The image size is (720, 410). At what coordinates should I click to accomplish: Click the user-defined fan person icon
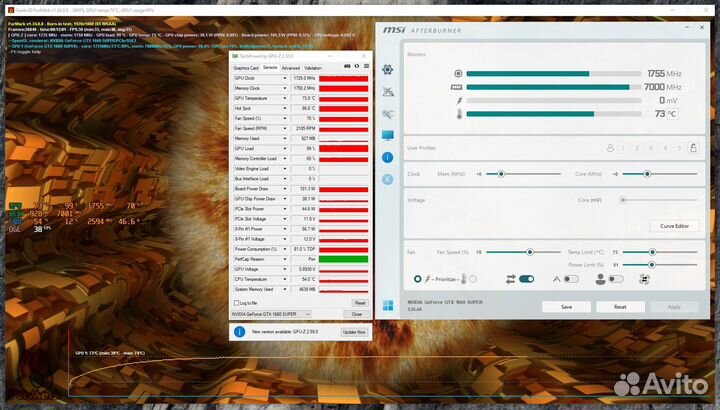(x=600, y=279)
